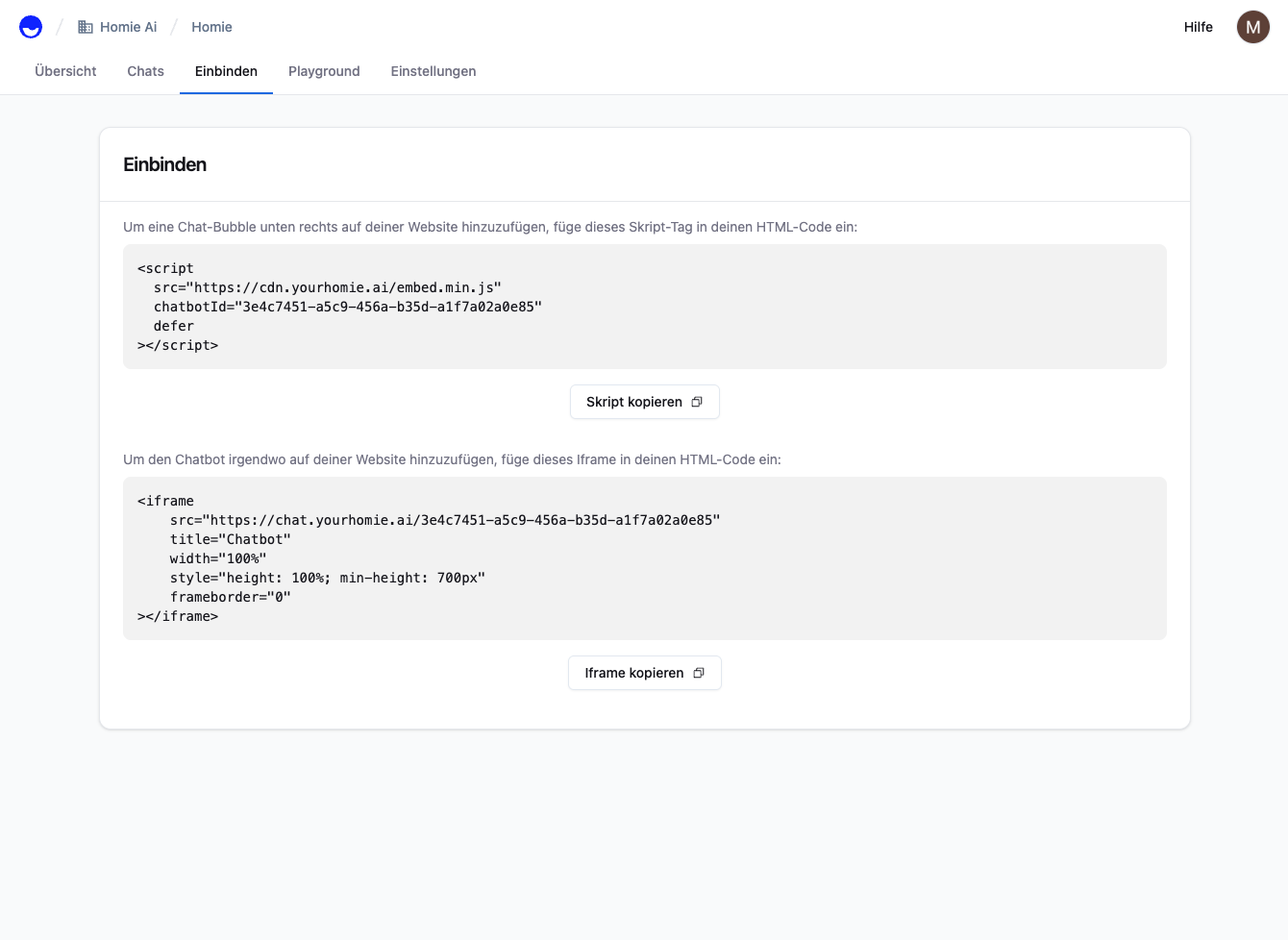The height and width of the screenshot is (940, 1288).
Task: Open the Chats tab
Action: tap(145, 71)
